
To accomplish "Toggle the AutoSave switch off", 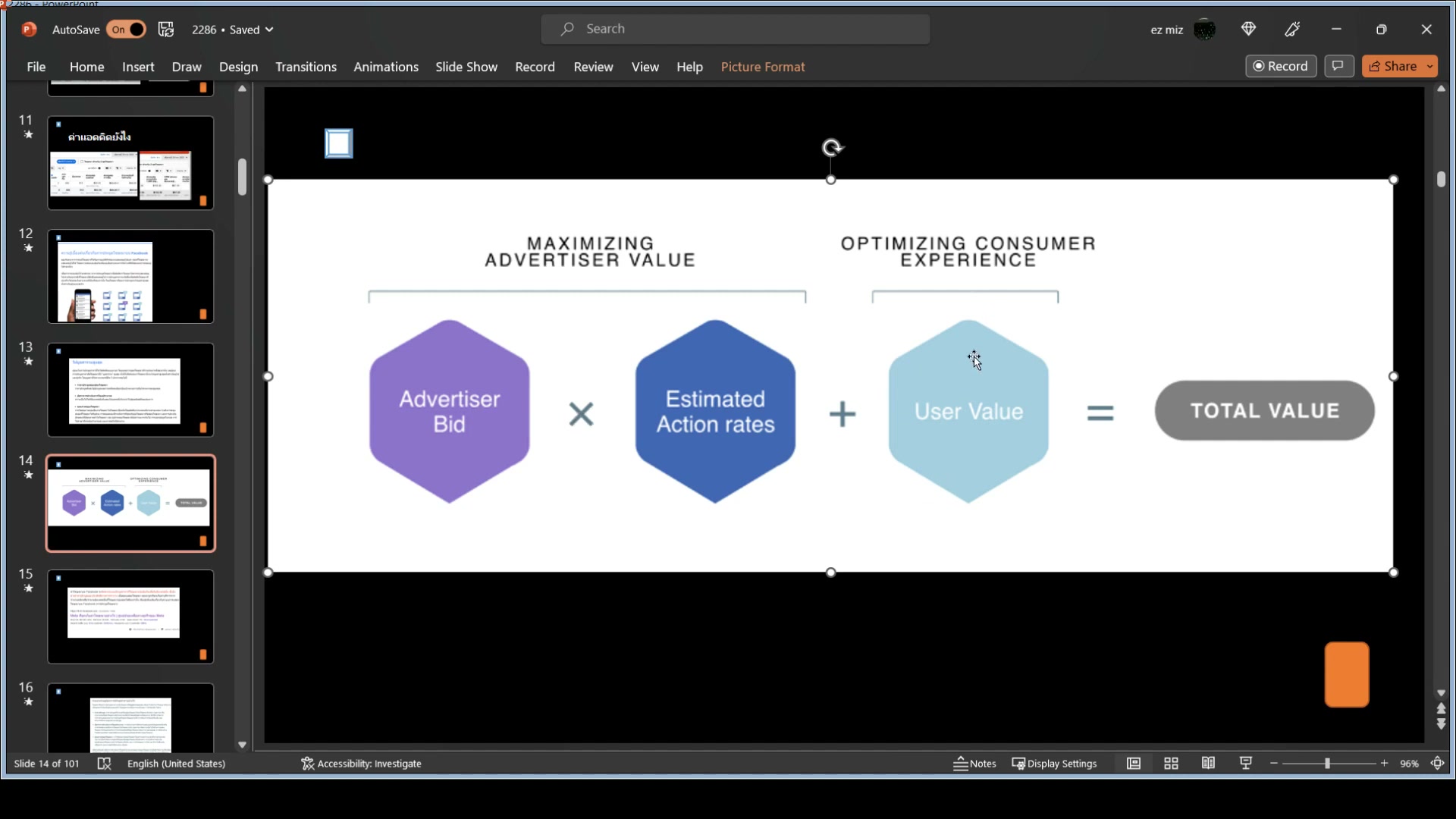I will click(127, 30).
